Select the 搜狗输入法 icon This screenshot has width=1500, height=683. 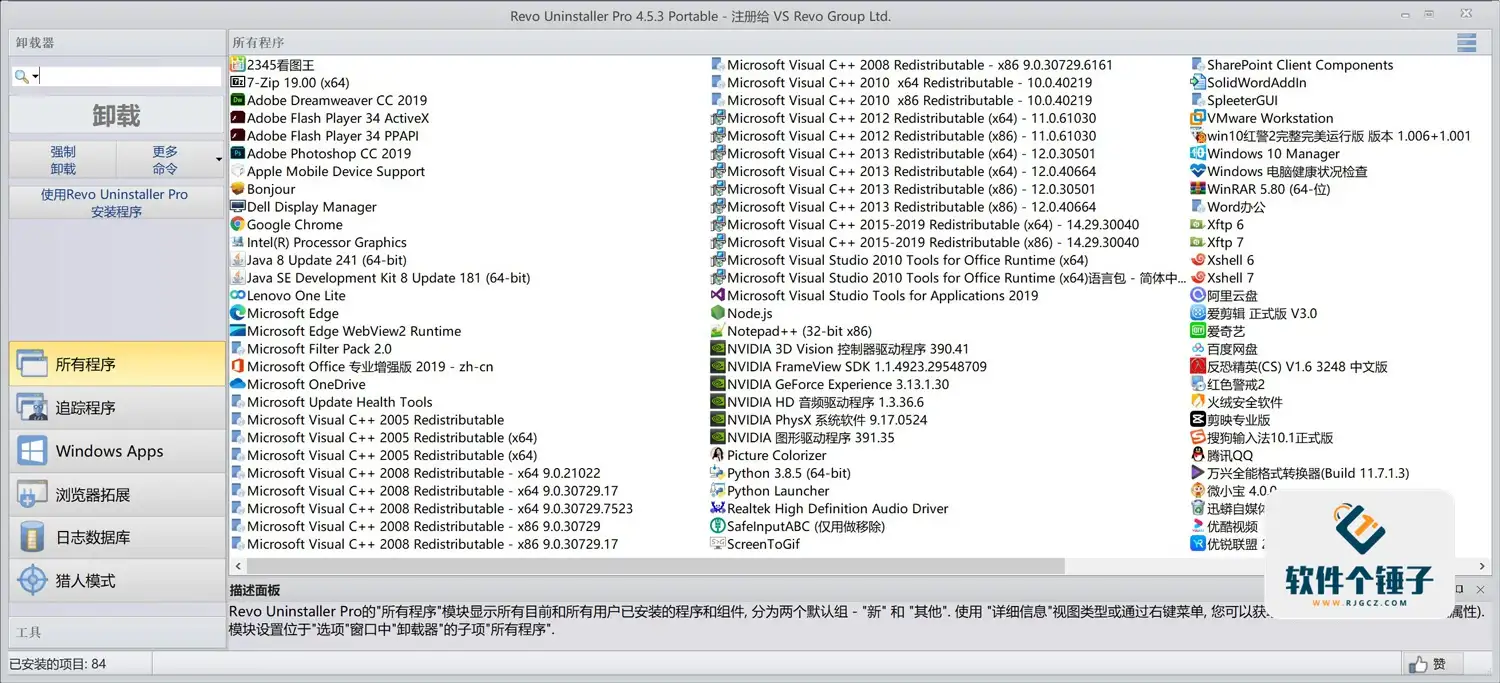point(1198,437)
